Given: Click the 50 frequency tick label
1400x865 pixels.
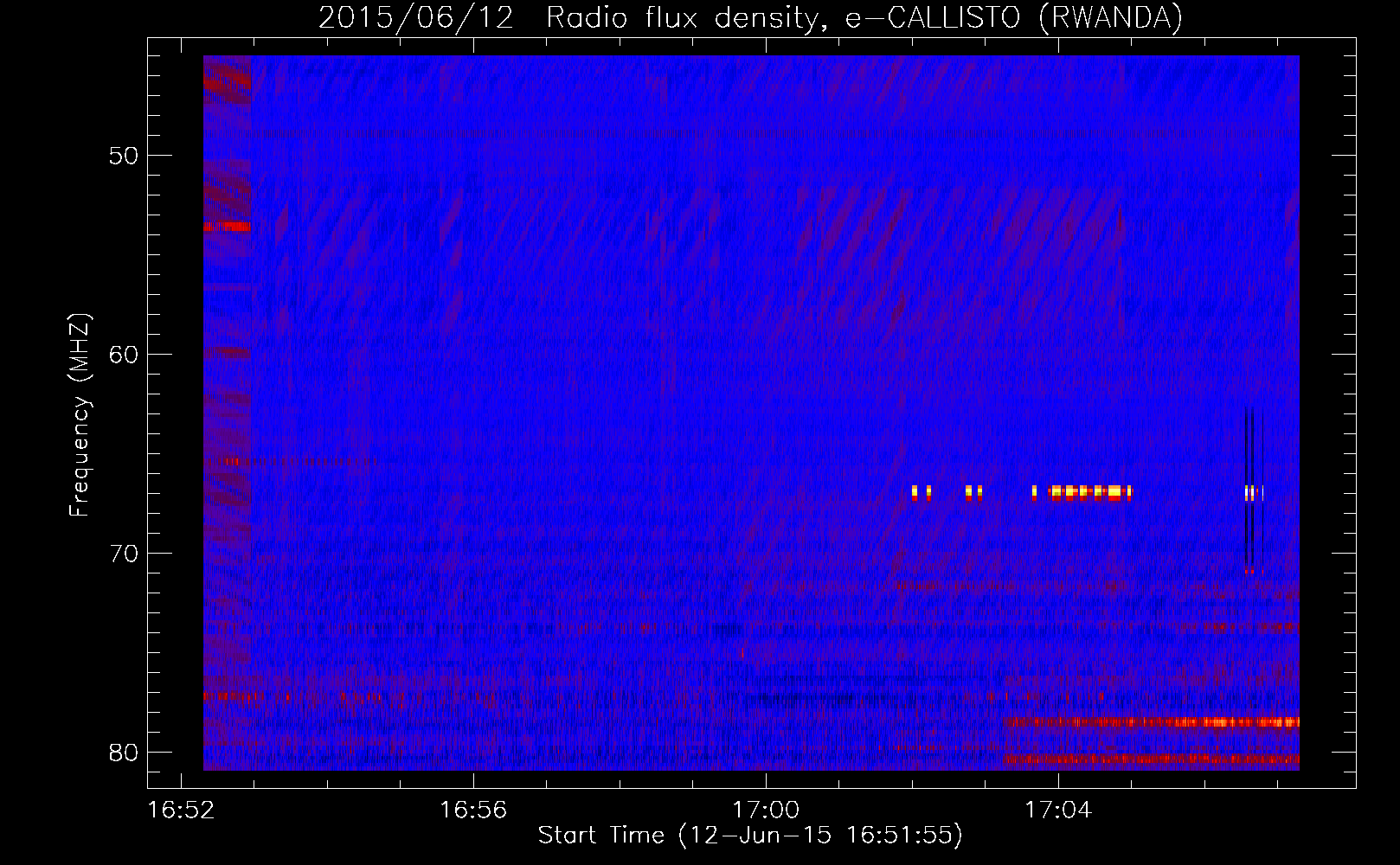Looking at the screenshot, I should [124, 156].
